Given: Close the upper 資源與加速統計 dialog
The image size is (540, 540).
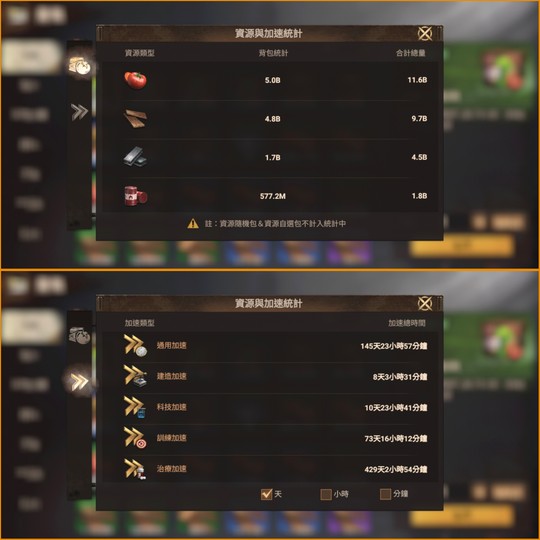Looking at the screenshot, I should coord(425,33).
